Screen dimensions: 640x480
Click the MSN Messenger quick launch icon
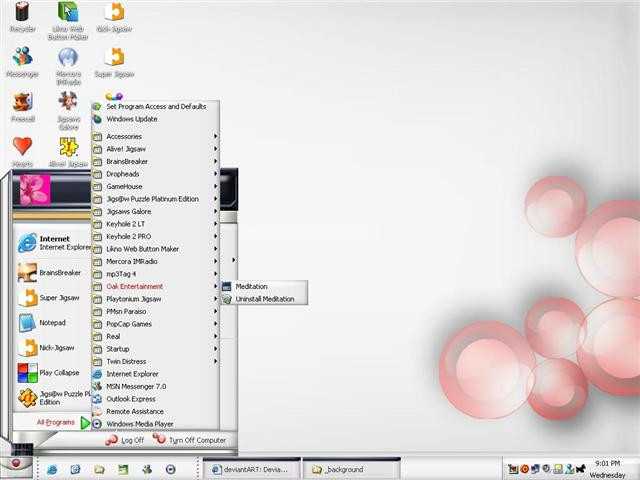click(x=147, y=470)
